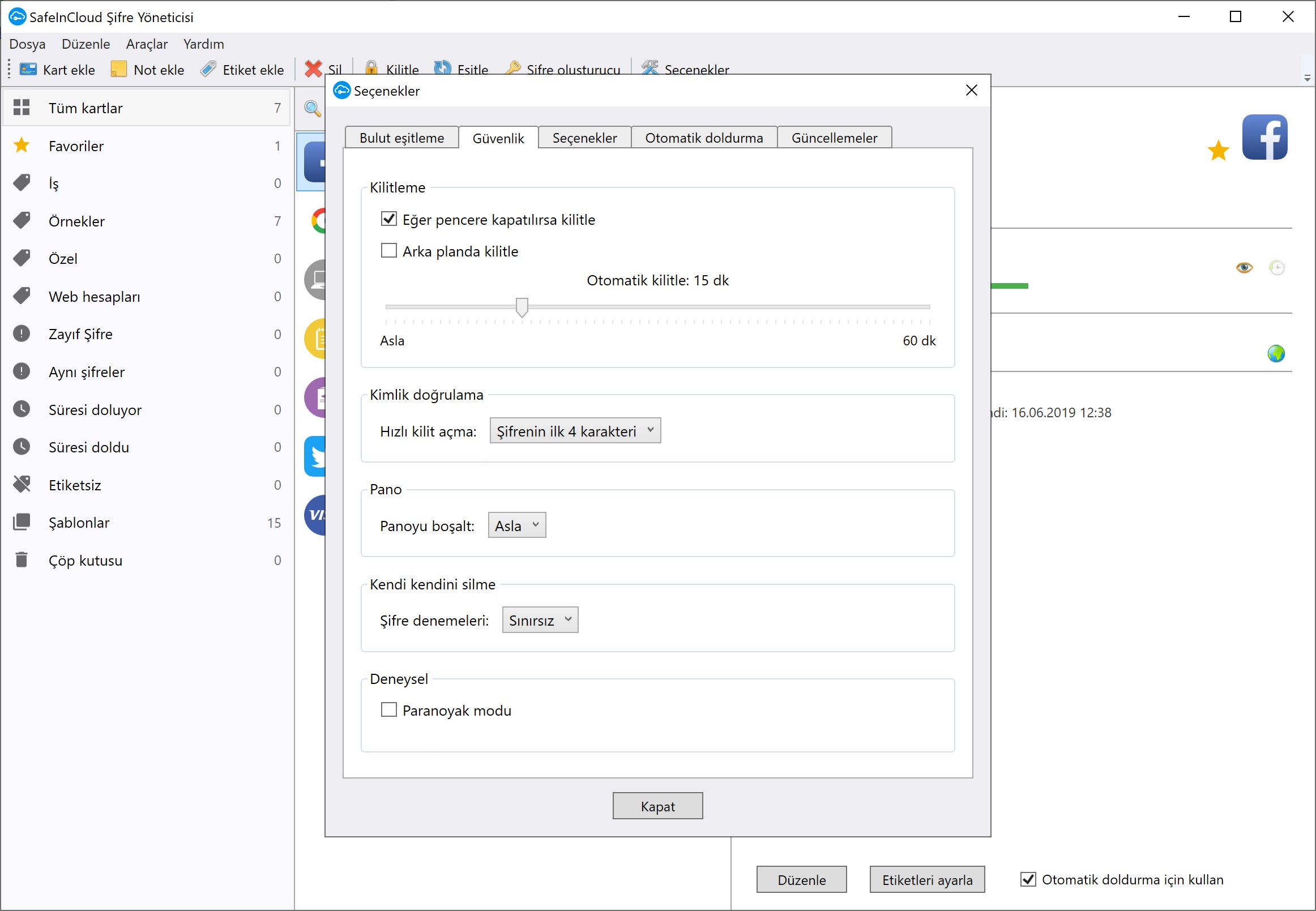Open the Çöp kutusu trash folder
1316x911 pixels.
pyautogui.click(x=86, y=561)
